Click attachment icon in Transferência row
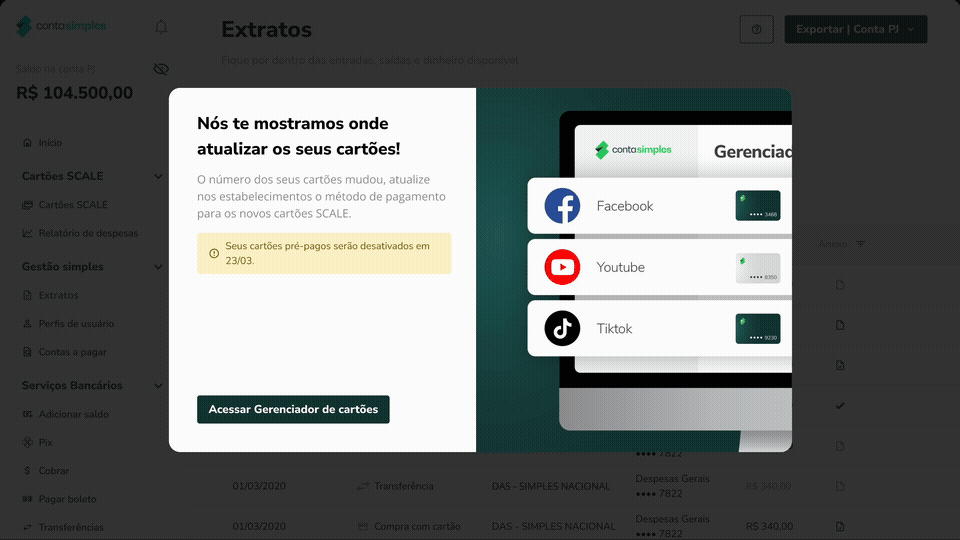Image resolution: width=960 pixels, height=540 pixels. 840,486
